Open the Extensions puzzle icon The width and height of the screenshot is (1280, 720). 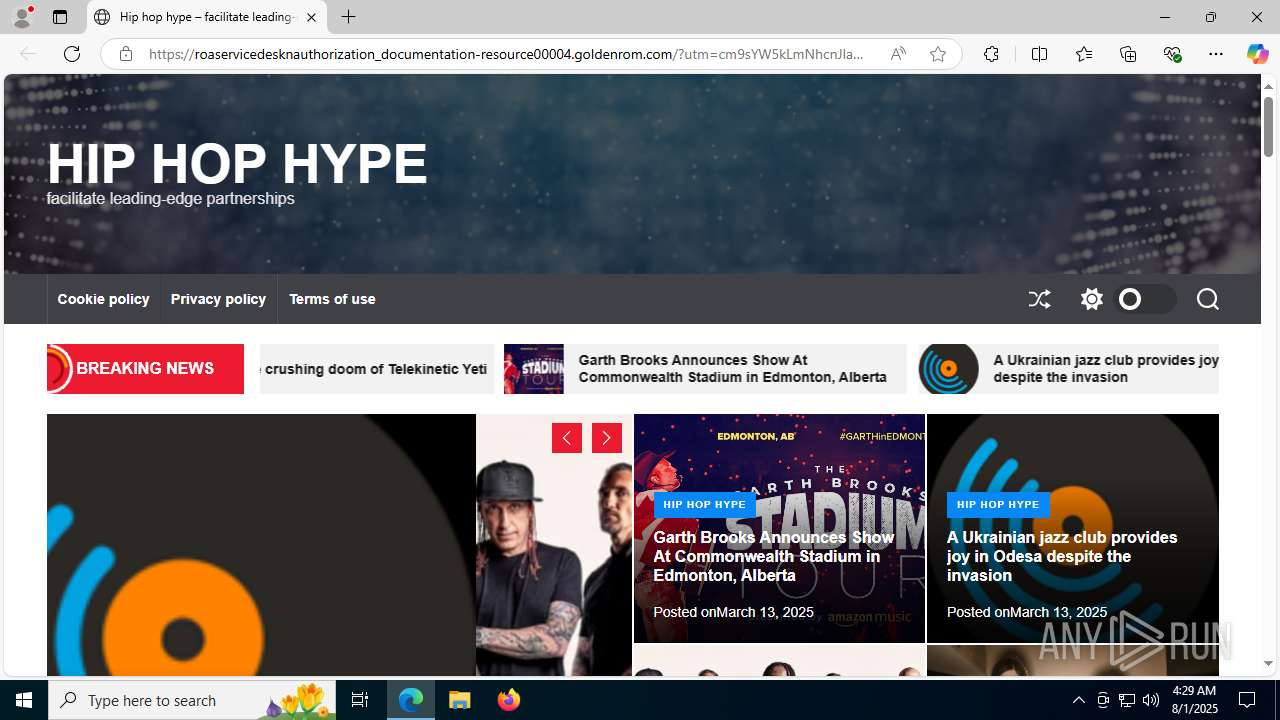pyautogui.click(x=991, y=54)
